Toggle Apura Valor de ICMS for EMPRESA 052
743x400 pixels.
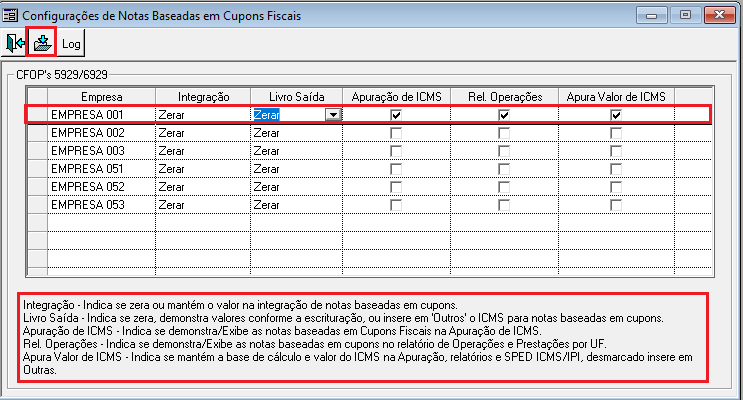click(x=616, y=187)
